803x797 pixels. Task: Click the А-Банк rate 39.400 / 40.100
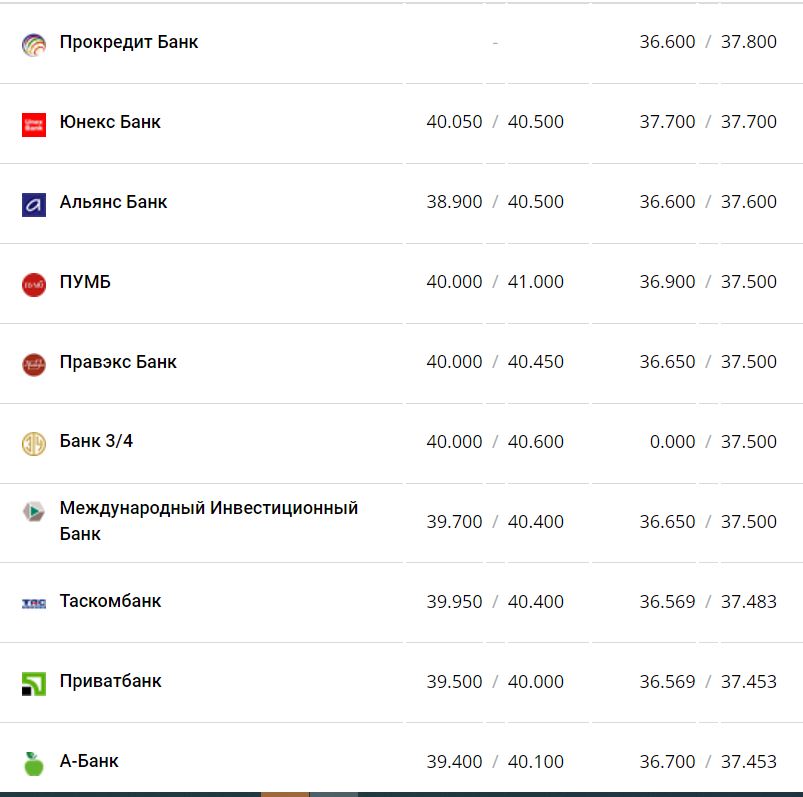[x=494, y=762]
